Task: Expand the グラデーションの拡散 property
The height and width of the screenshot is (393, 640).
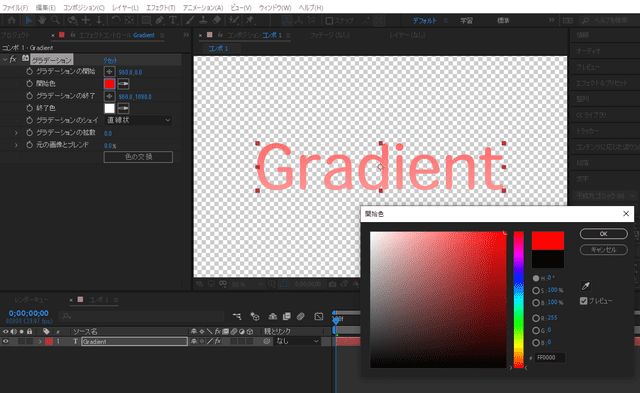Action: tap(16, 133)
